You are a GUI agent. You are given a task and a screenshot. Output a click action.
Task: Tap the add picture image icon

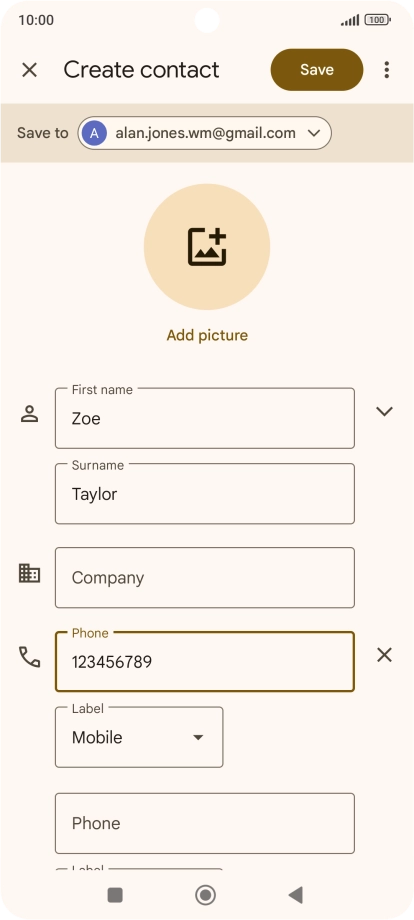click(x=207, y=247)
